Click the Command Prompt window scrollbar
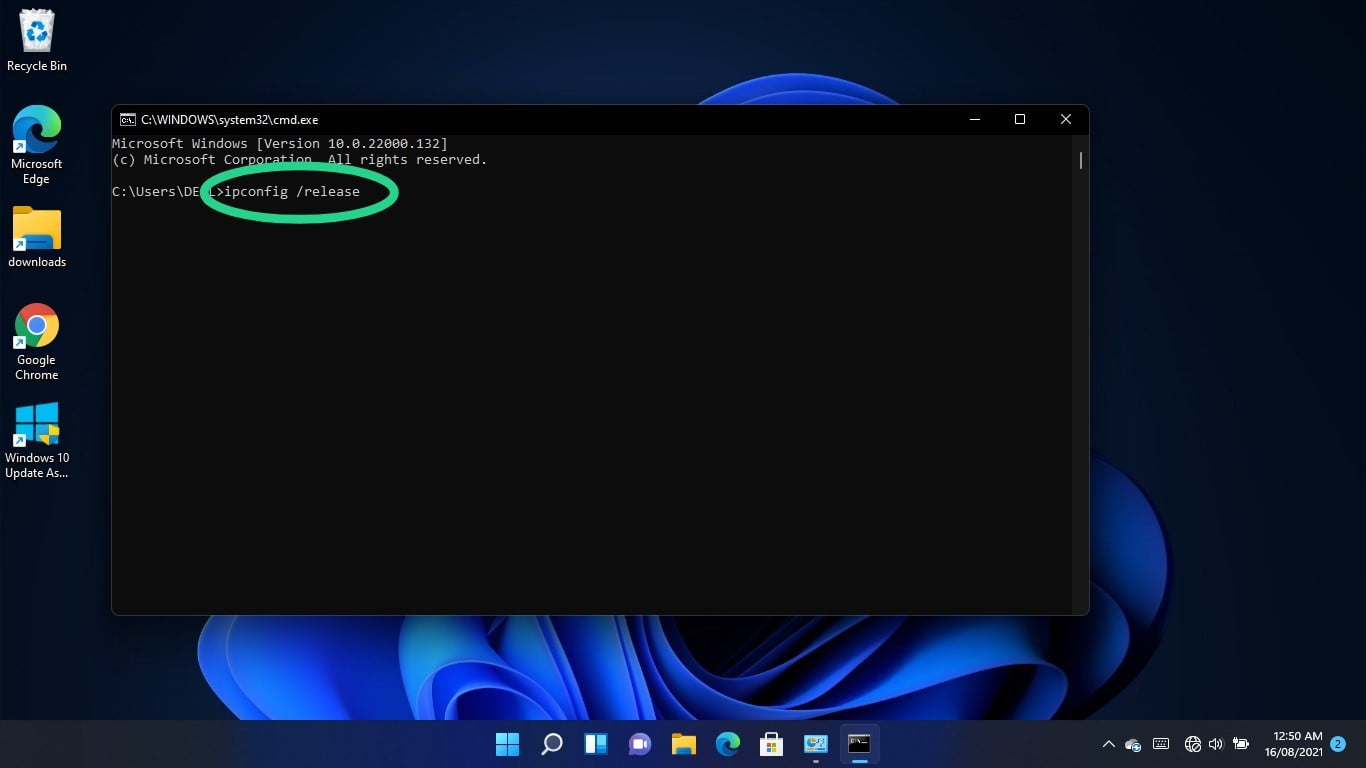Screen dimensions: 1366x768 click(1080, 160)
